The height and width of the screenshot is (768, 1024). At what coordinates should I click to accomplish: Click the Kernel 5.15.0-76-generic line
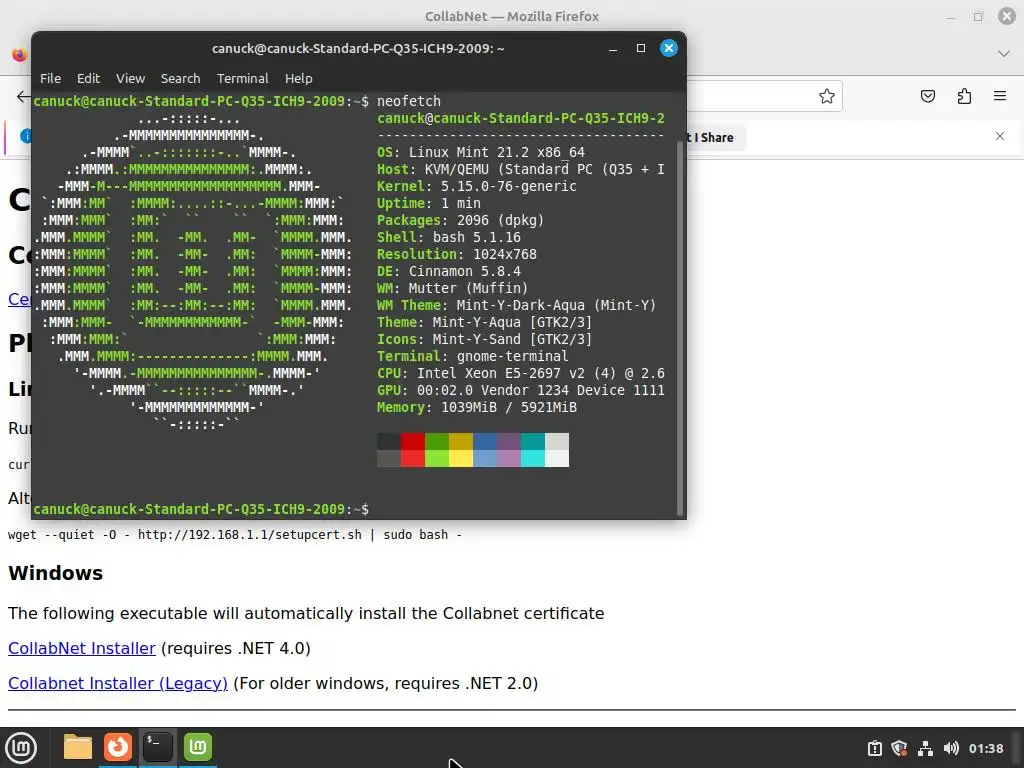pyautogui.click(x=477, y=186)
